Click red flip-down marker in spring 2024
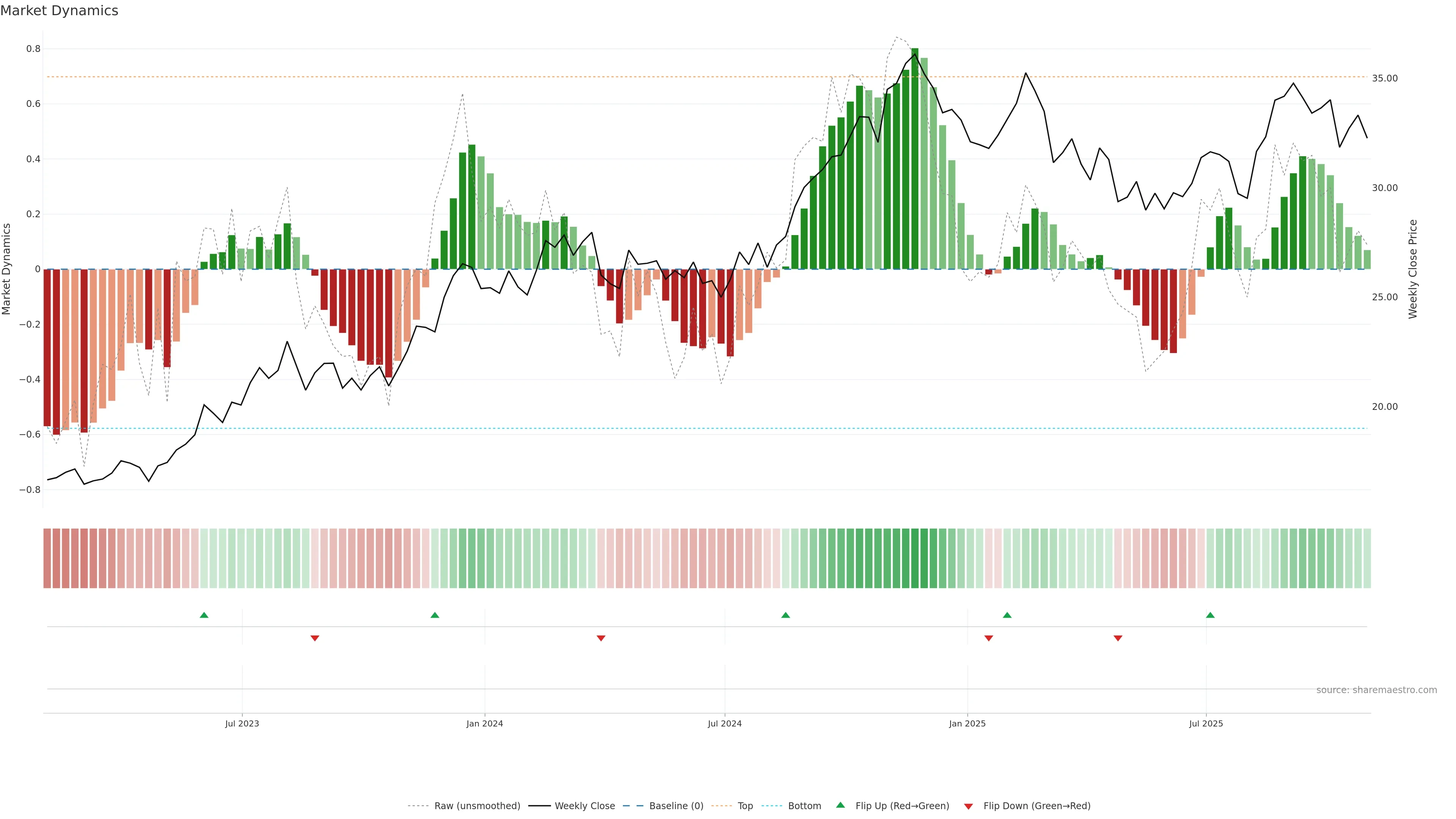Viewport: 1456px width, 819px height. click(601, 638)
